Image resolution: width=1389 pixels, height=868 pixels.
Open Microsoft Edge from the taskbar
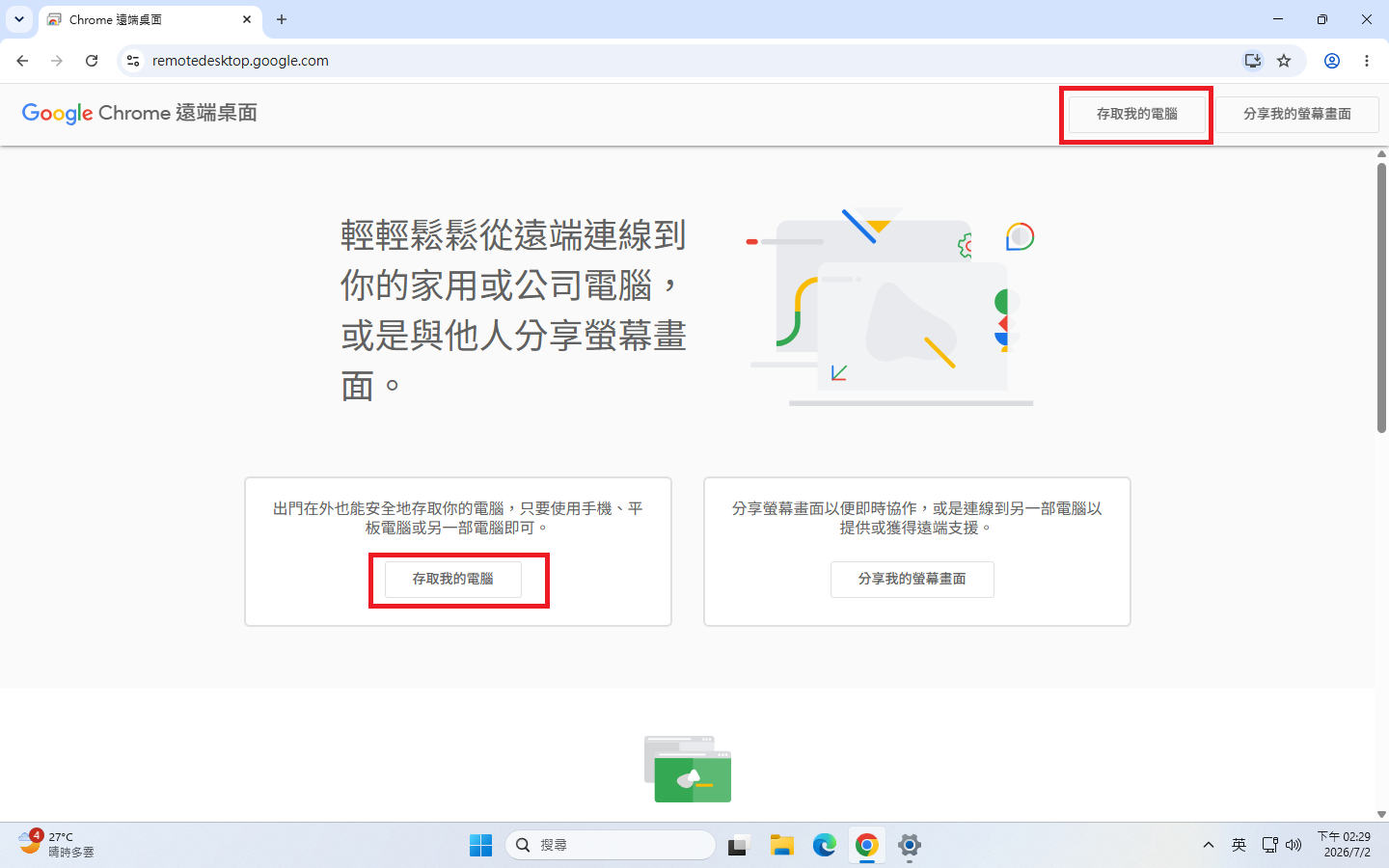[824, 845]
